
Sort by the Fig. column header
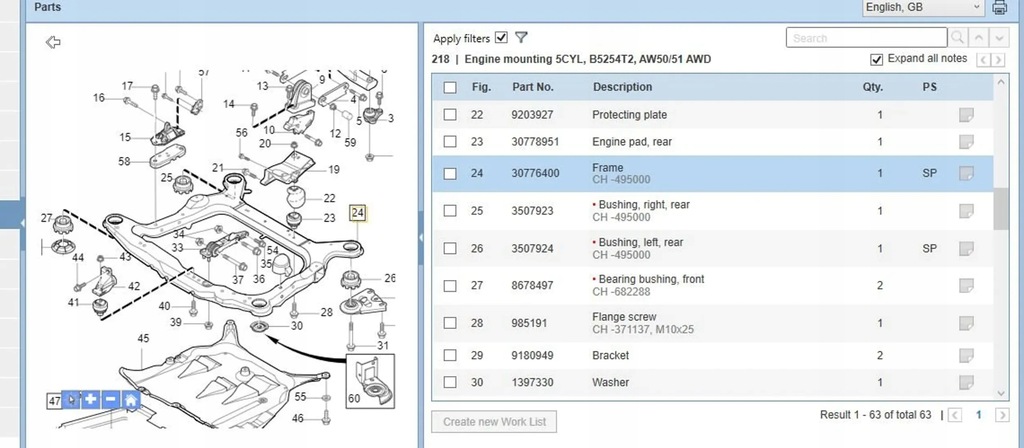click(481, 87)
